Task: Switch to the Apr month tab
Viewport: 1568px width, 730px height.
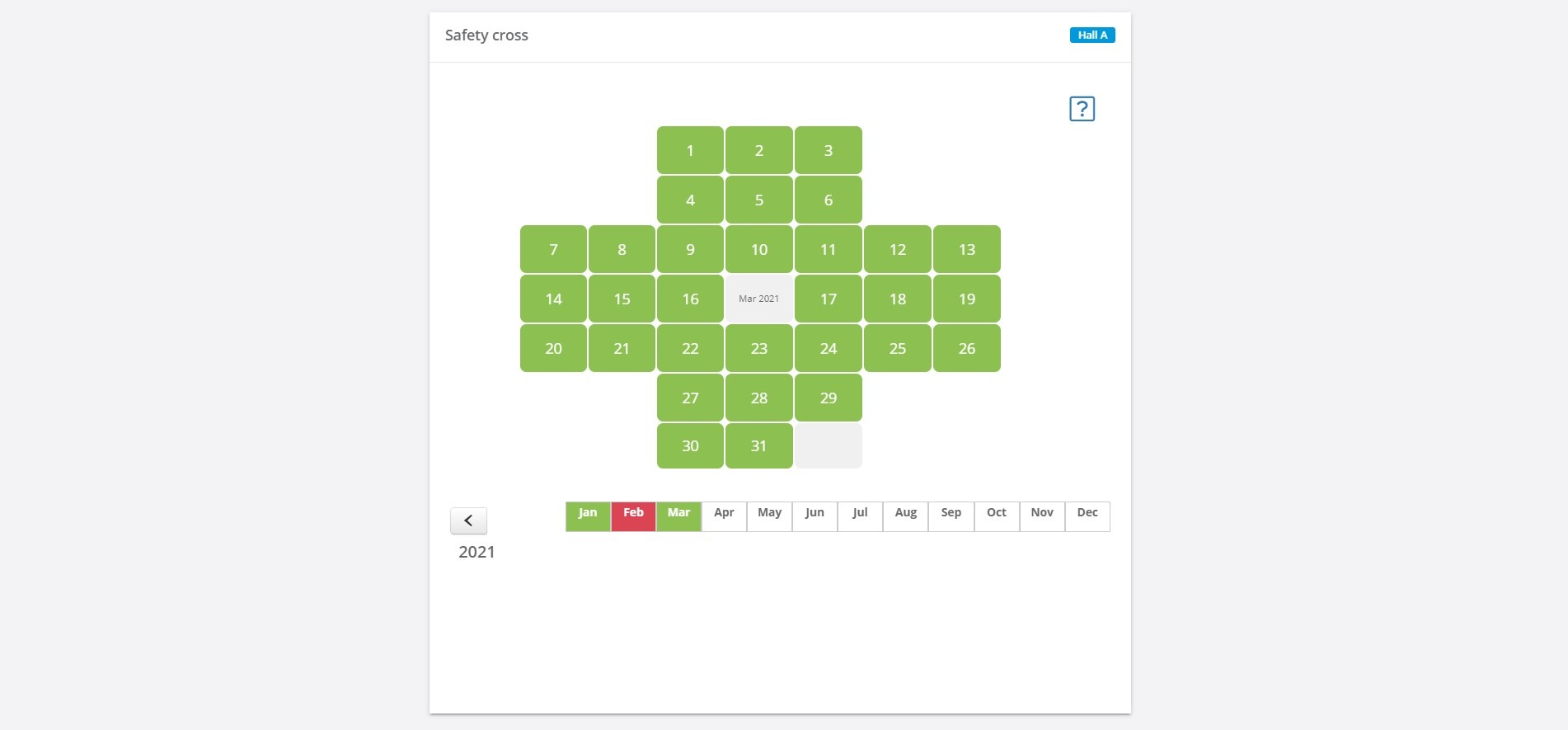Action: coord(723,512)
